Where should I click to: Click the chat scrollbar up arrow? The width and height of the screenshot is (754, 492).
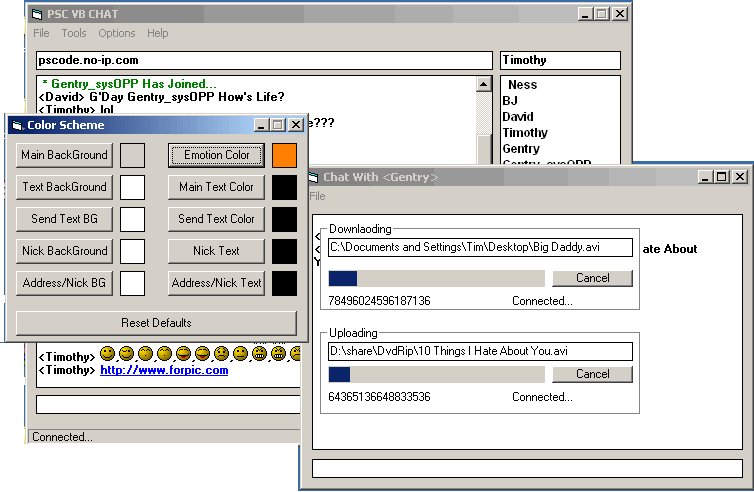point(484,85)
